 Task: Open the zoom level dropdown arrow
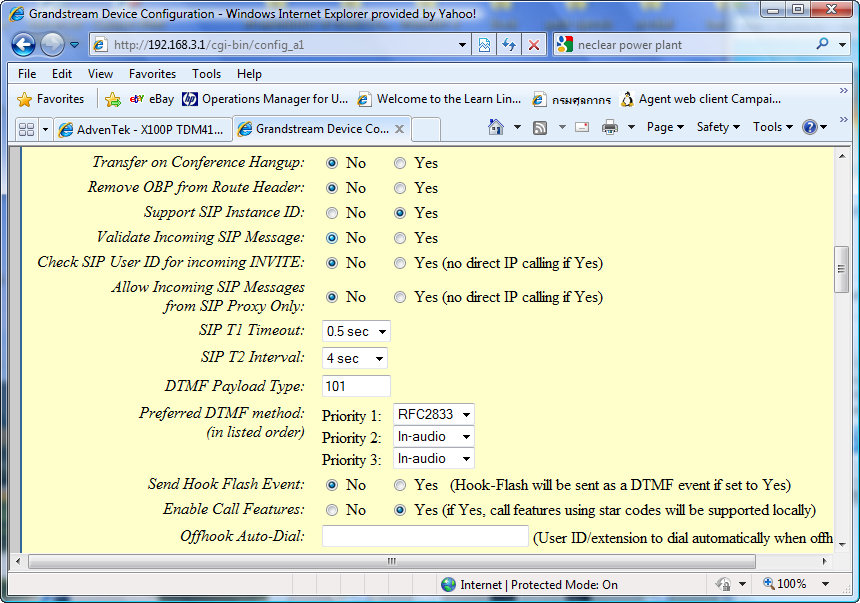click(825, 584)
